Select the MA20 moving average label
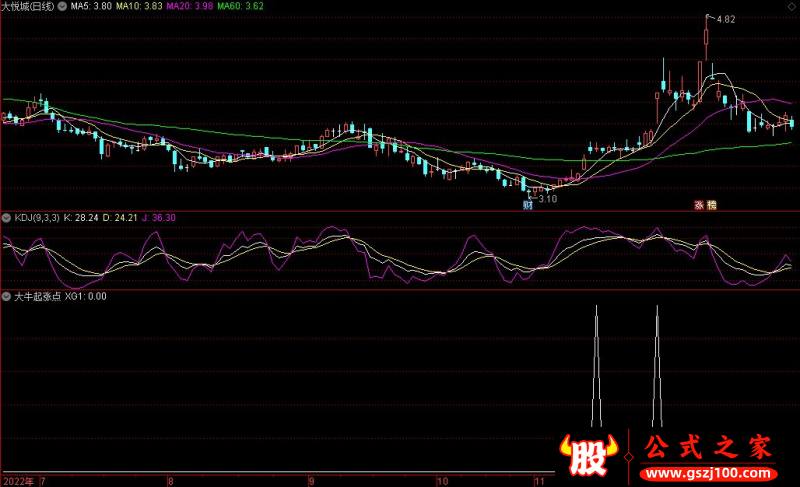The height and width of the screenshot is (487, 800). pyautogui.click(x=188, y=6)
